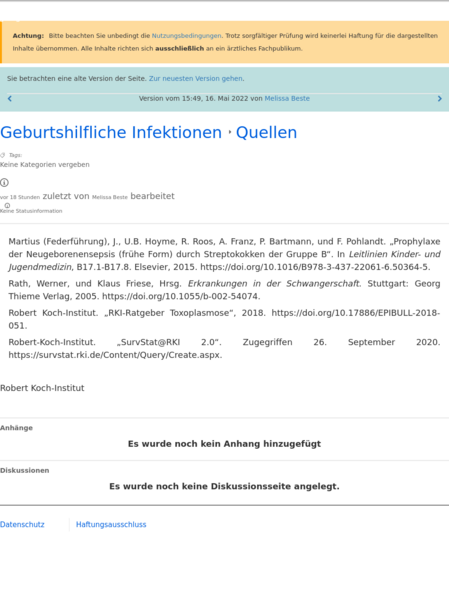Click 'Keine Statusinformation' text
This screenshot has height=599, width=449.
31,211
